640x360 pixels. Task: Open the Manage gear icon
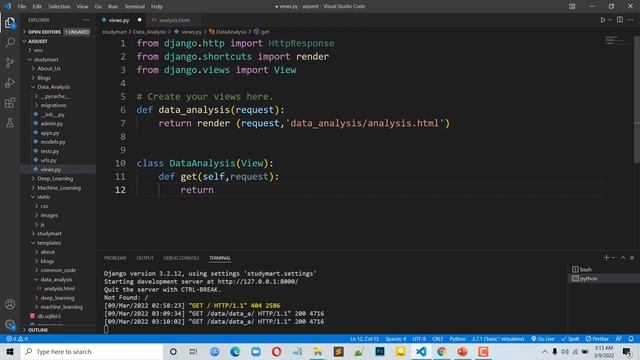[x=10, y=324]
